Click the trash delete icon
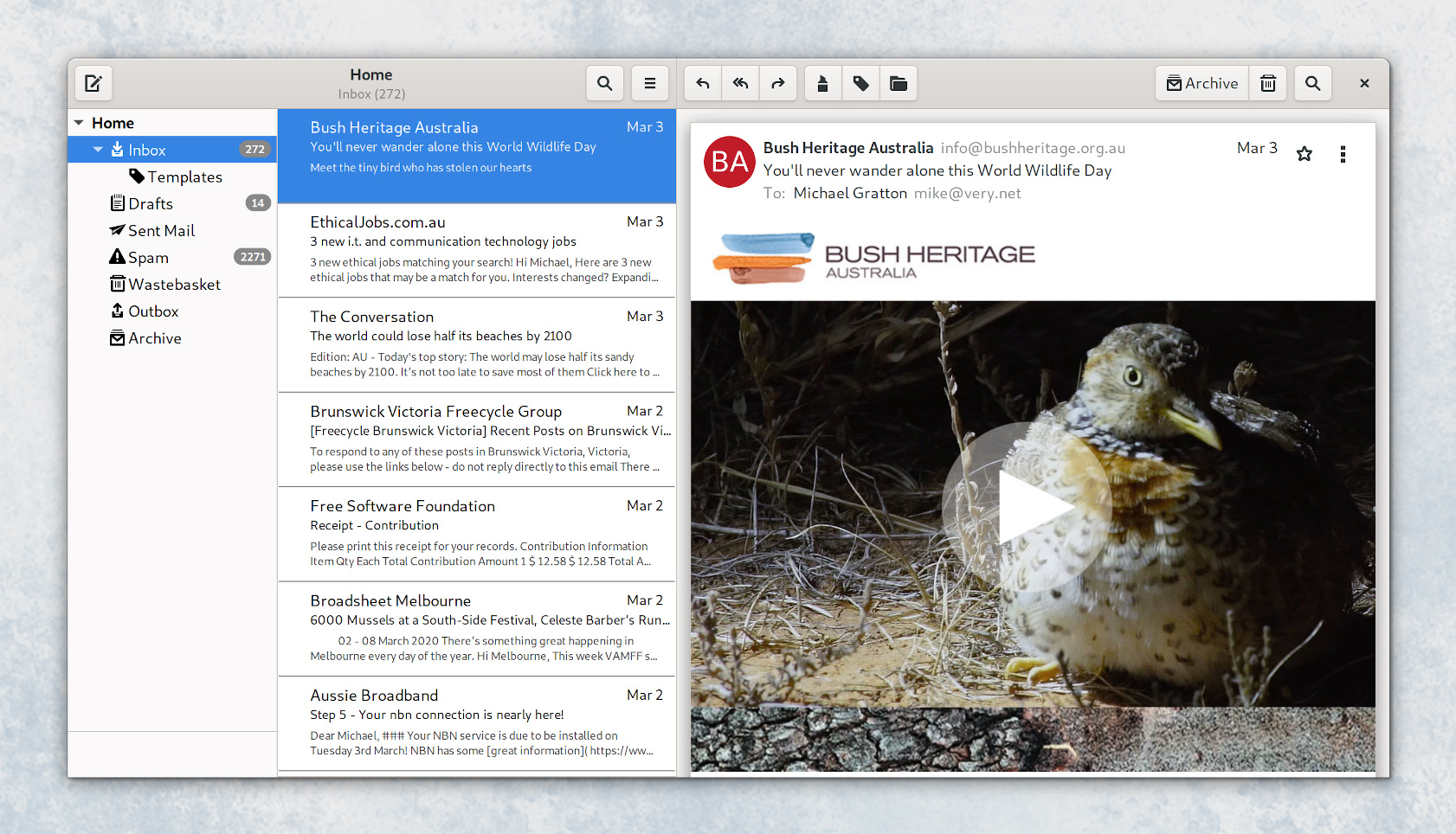 click(x=1268, y=83)
